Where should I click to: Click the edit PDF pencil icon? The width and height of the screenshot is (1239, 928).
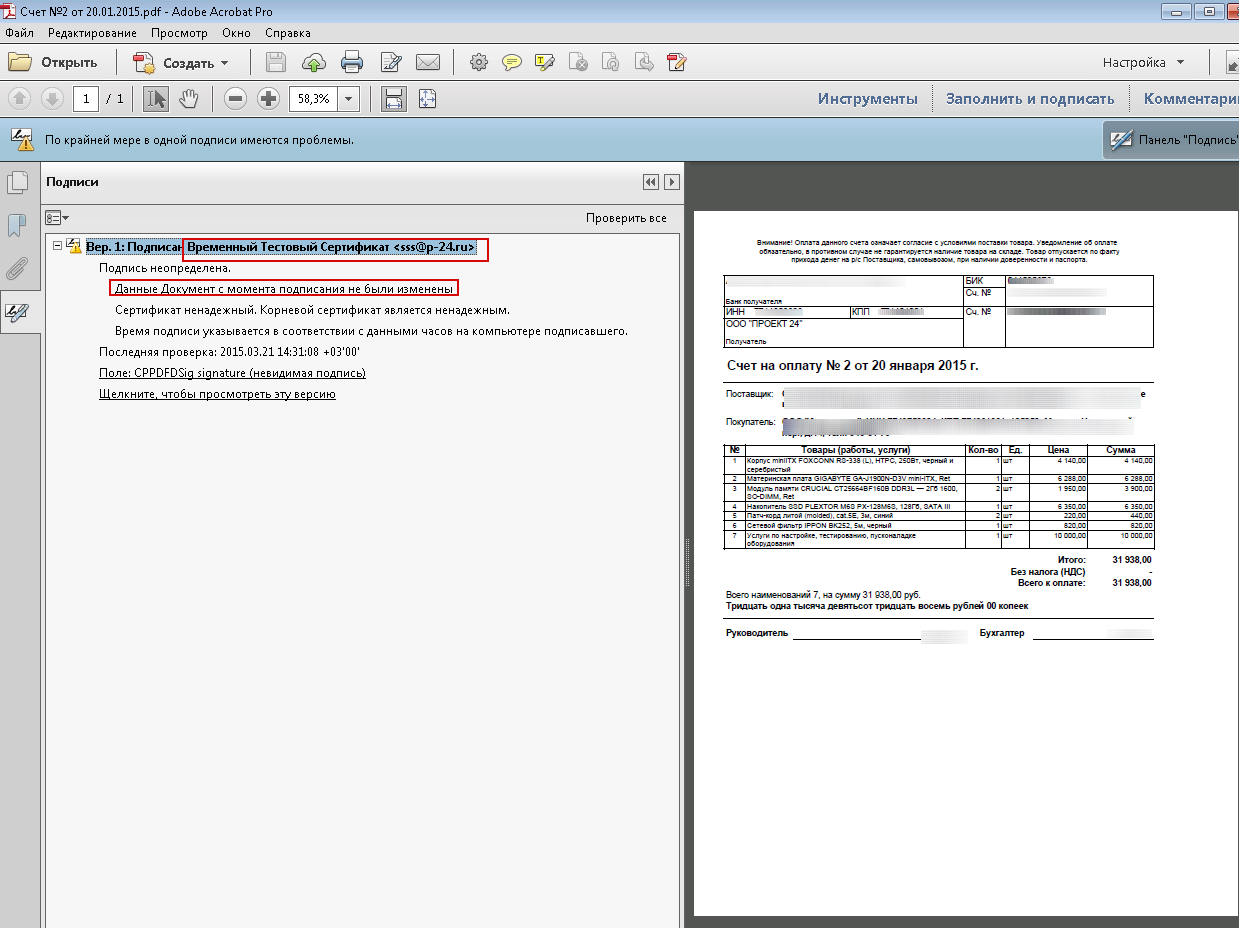[x=677, y=62]
